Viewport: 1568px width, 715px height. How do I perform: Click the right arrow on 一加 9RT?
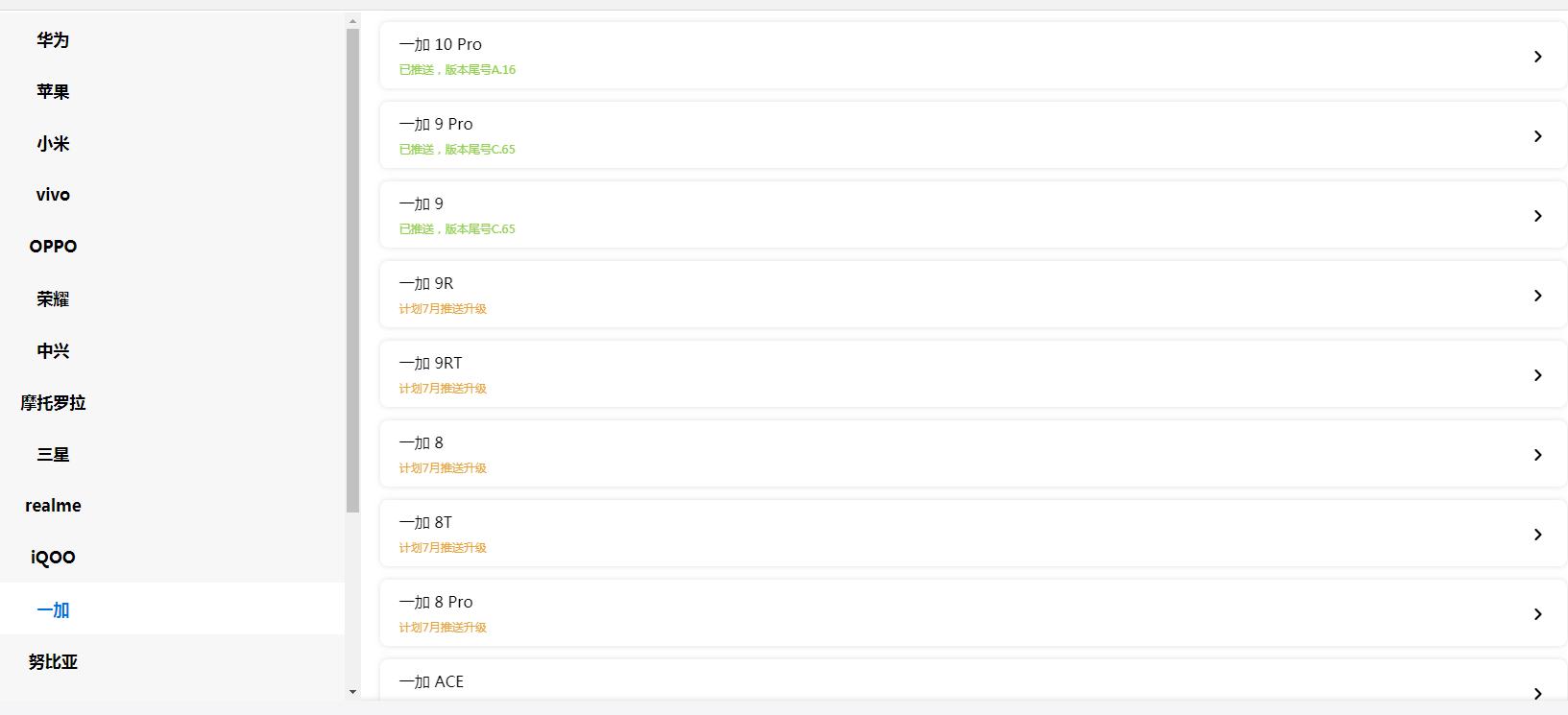(x=1537, y=375)
